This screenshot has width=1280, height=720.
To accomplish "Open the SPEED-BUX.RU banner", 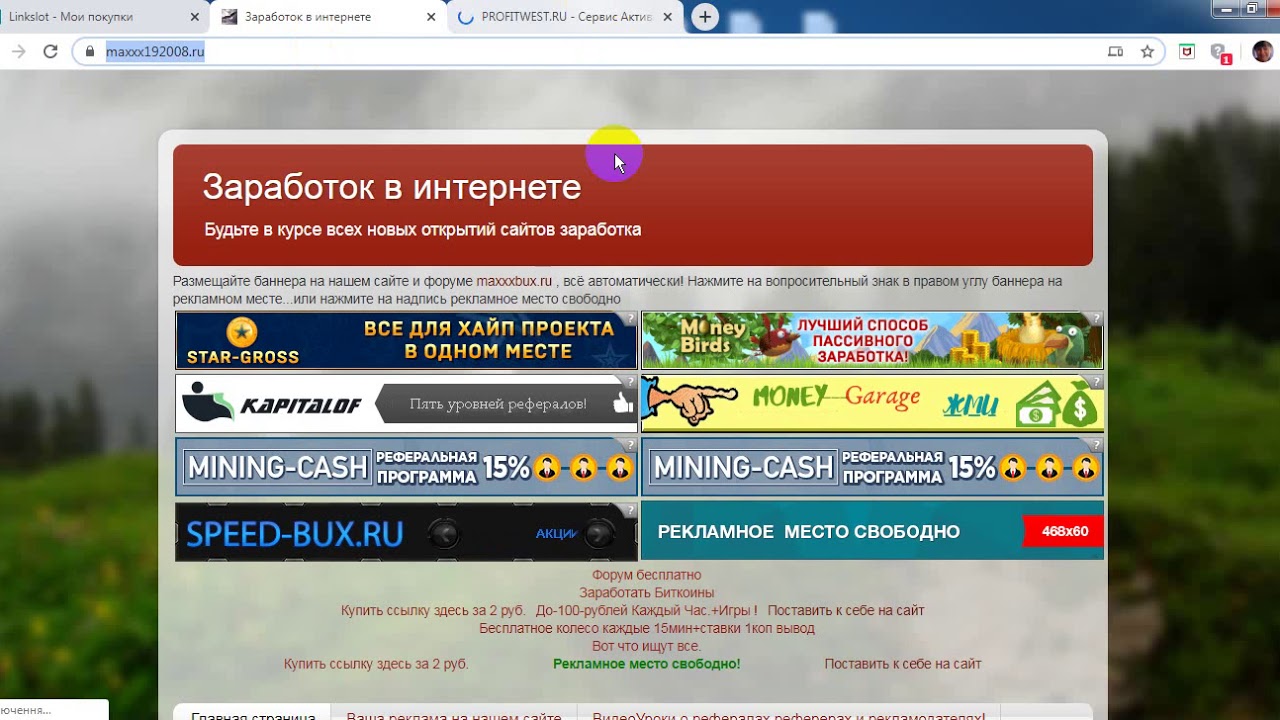I will [x=406, y=531].
